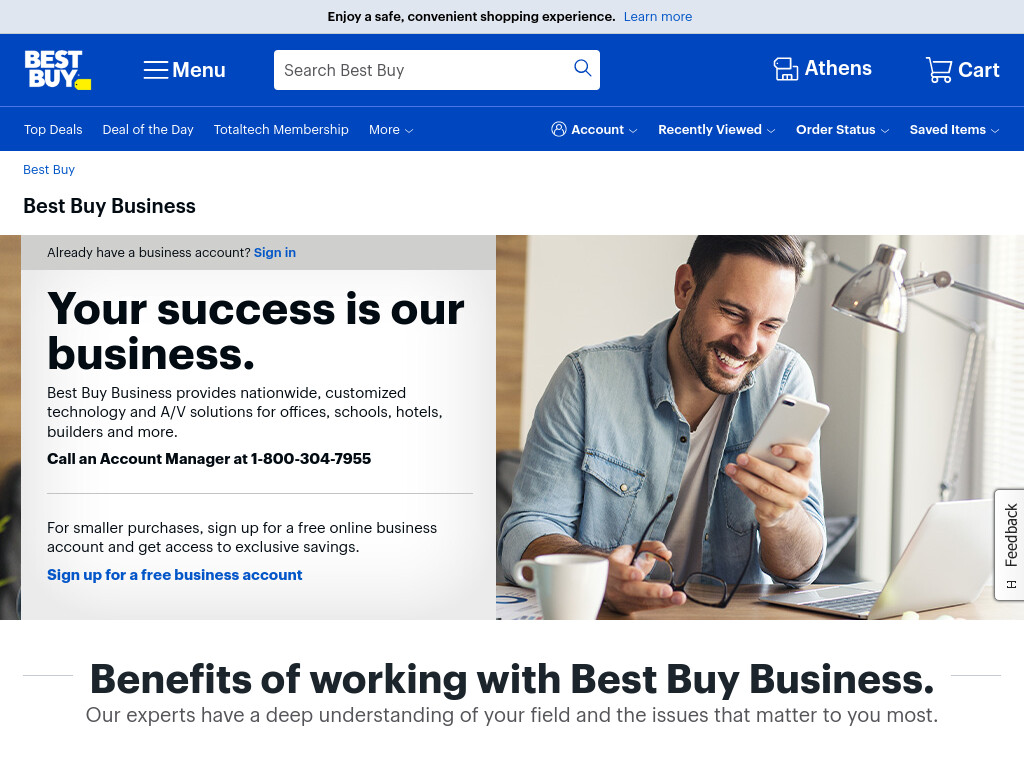
Task: Click the Learn more link
Action: click(658, 17)
